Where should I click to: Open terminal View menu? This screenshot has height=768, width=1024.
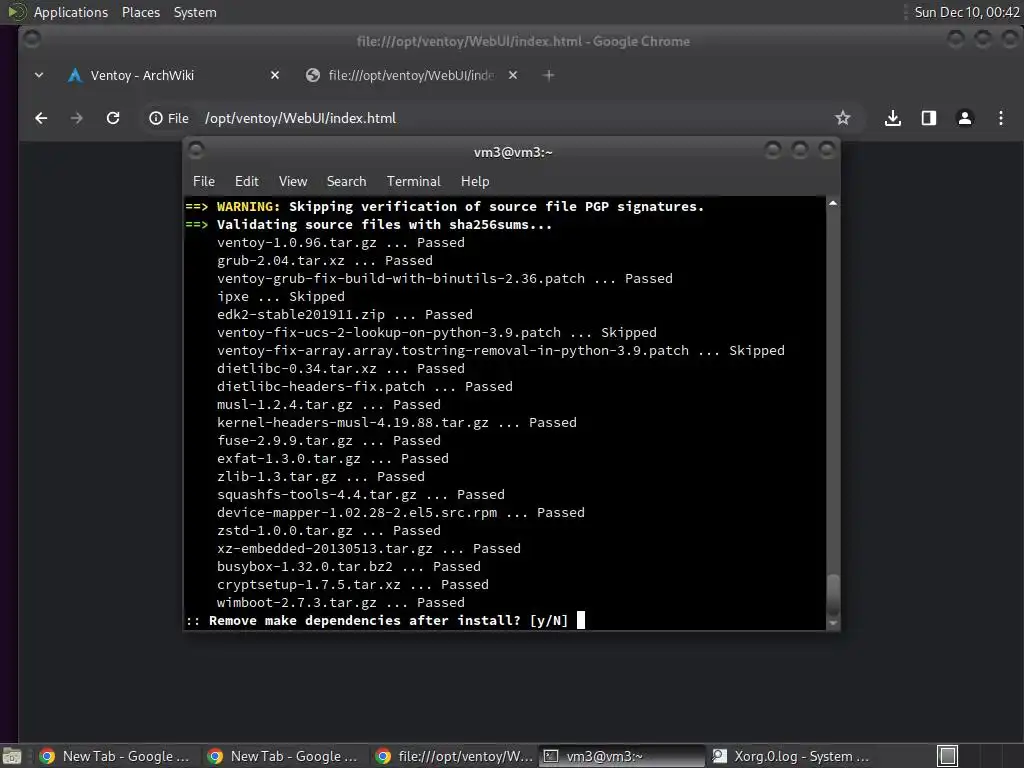coord(293,182)
